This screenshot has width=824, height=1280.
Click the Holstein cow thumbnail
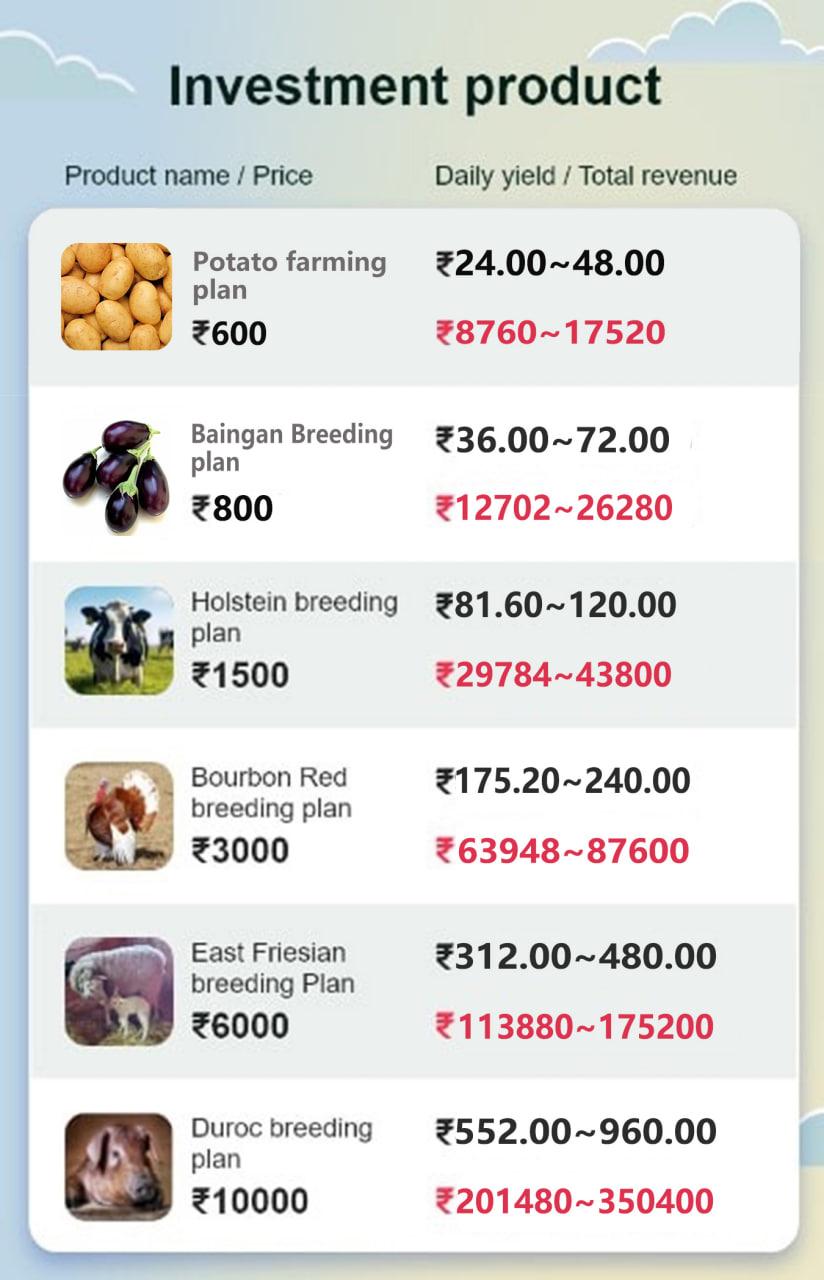click(x=116, y=638)
